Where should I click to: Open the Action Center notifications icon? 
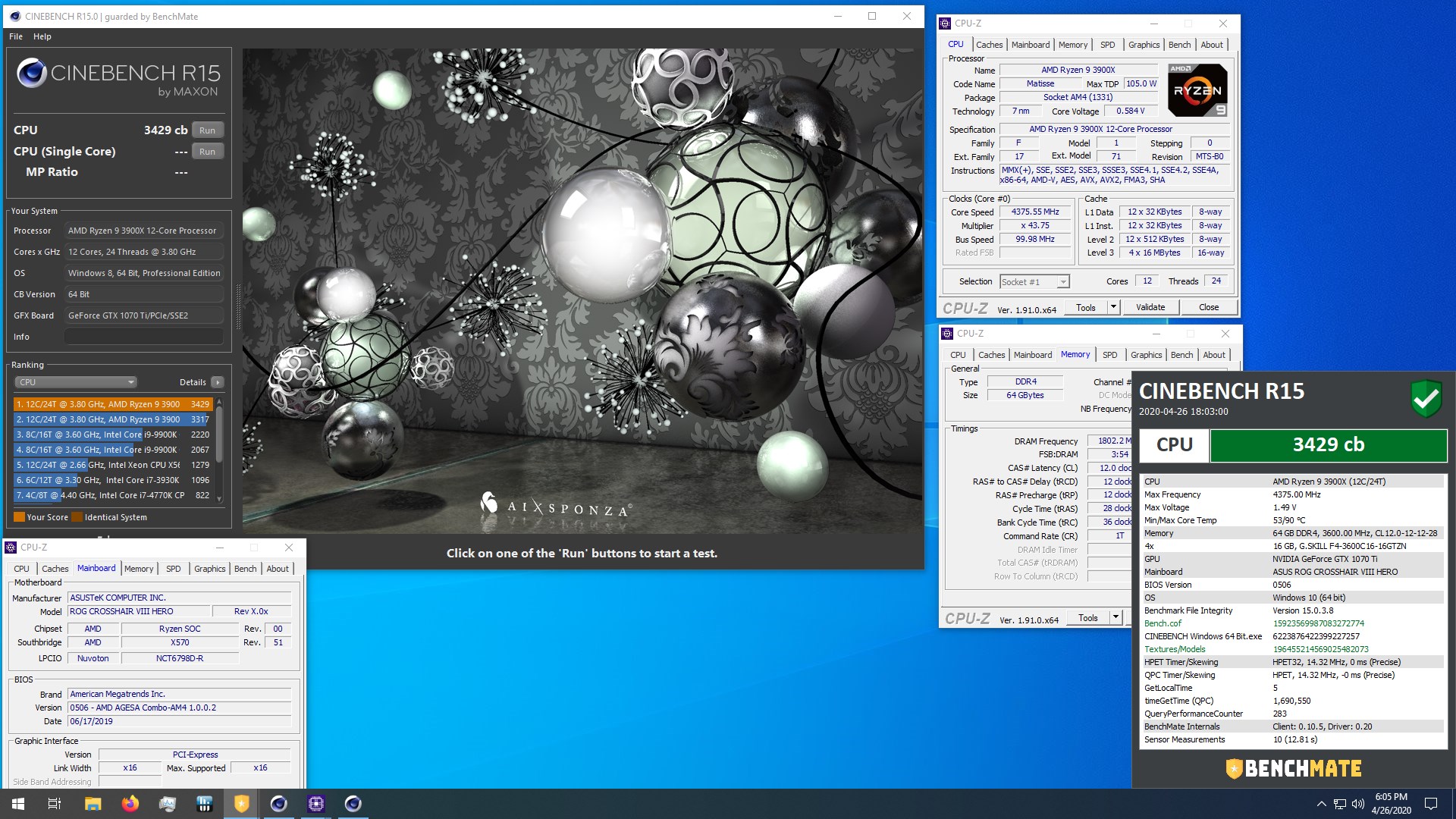(x=1431, y=804)
